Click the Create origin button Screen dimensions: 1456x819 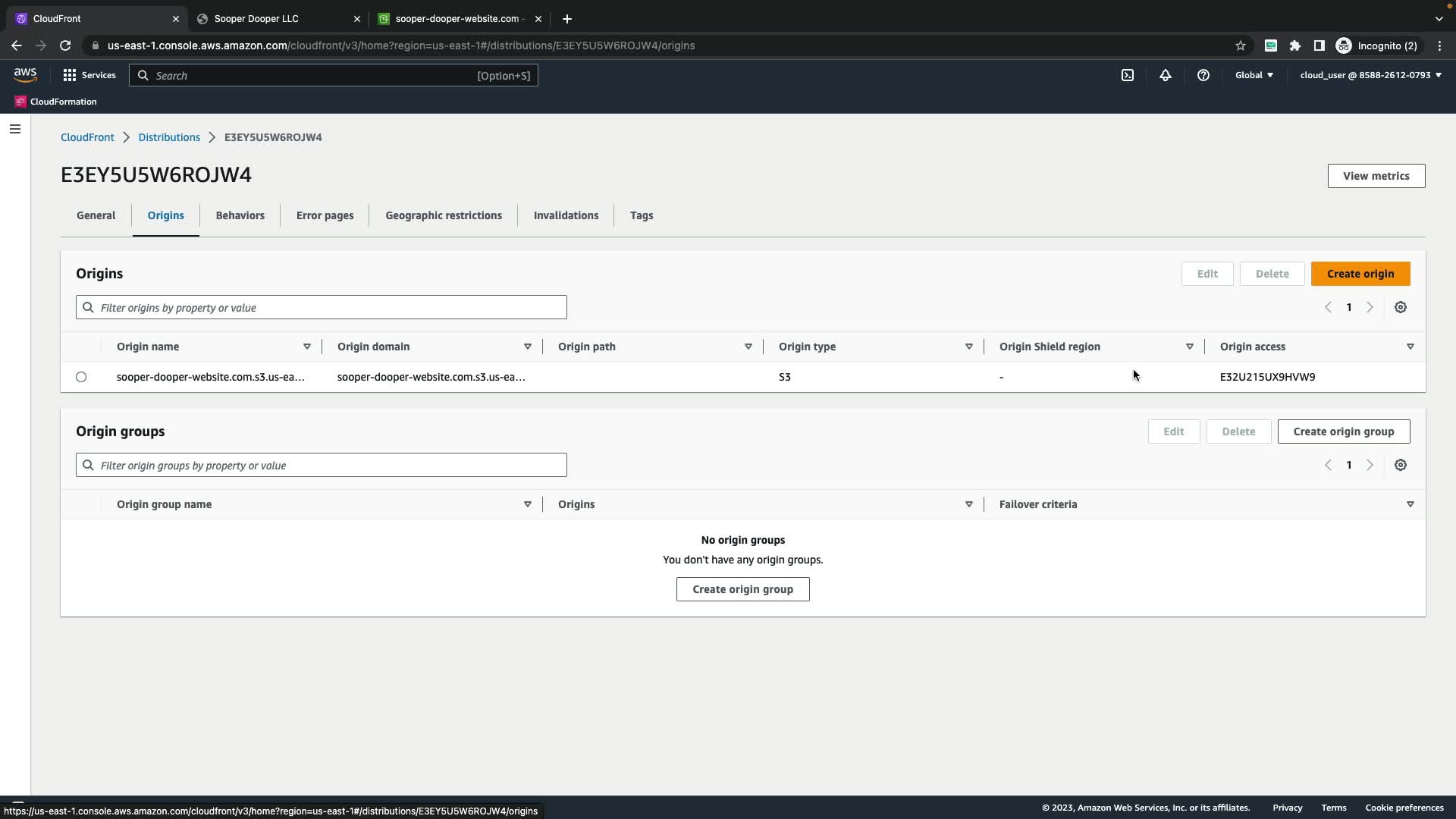pyautogui.click(x=1360, y=274)
